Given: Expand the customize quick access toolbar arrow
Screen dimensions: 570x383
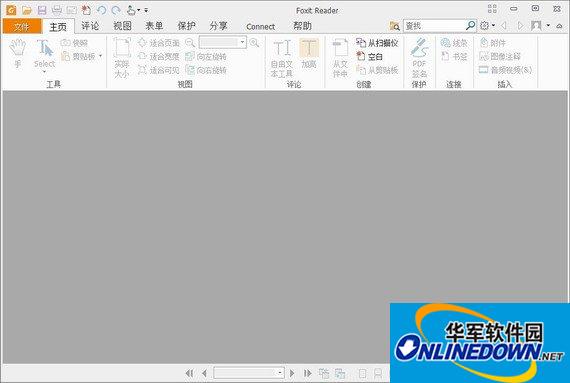Looking at the screenshot, I should (146, 11).
